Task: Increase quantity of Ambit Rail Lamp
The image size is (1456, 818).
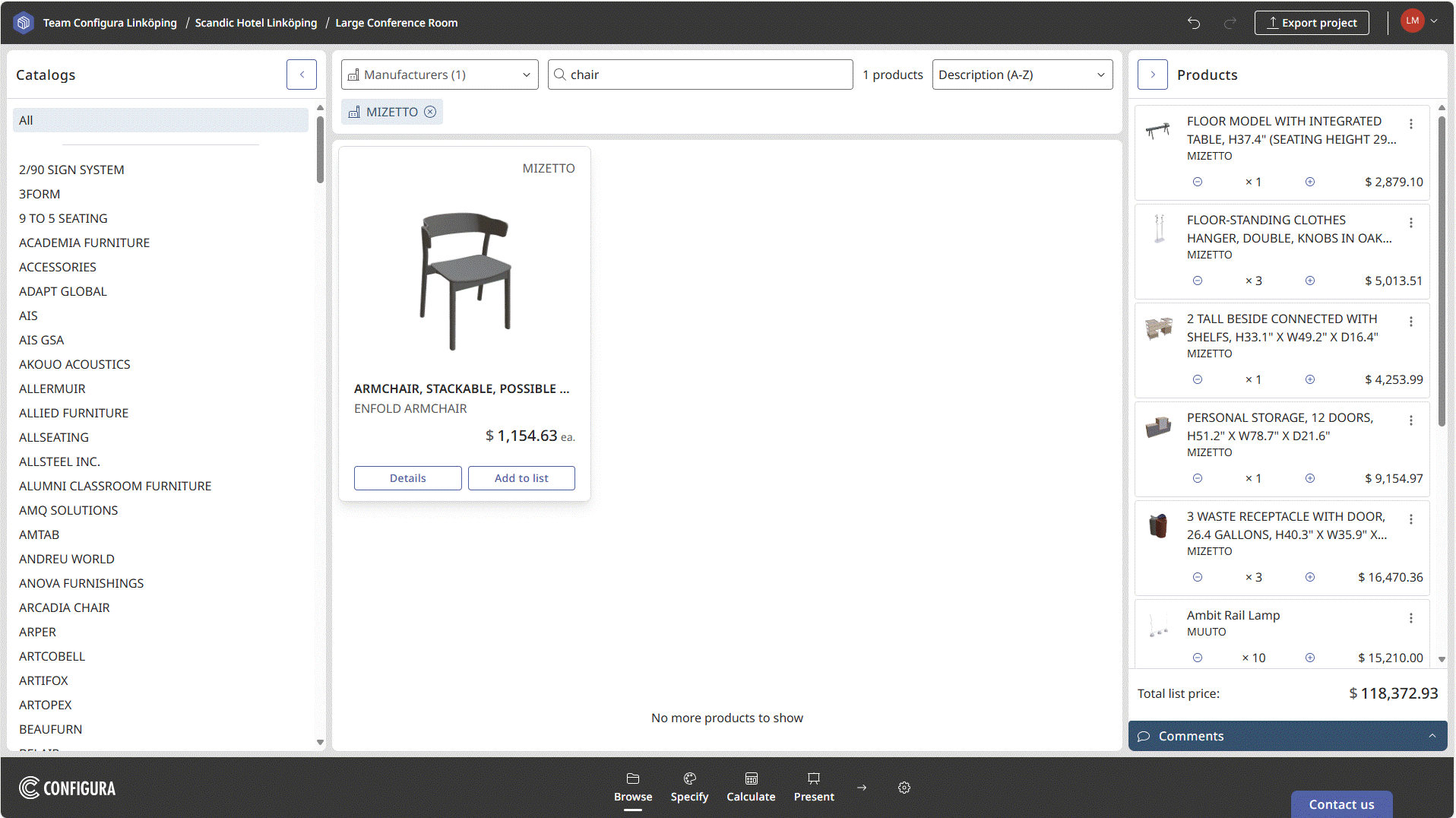Action: tap(1310, 658)
